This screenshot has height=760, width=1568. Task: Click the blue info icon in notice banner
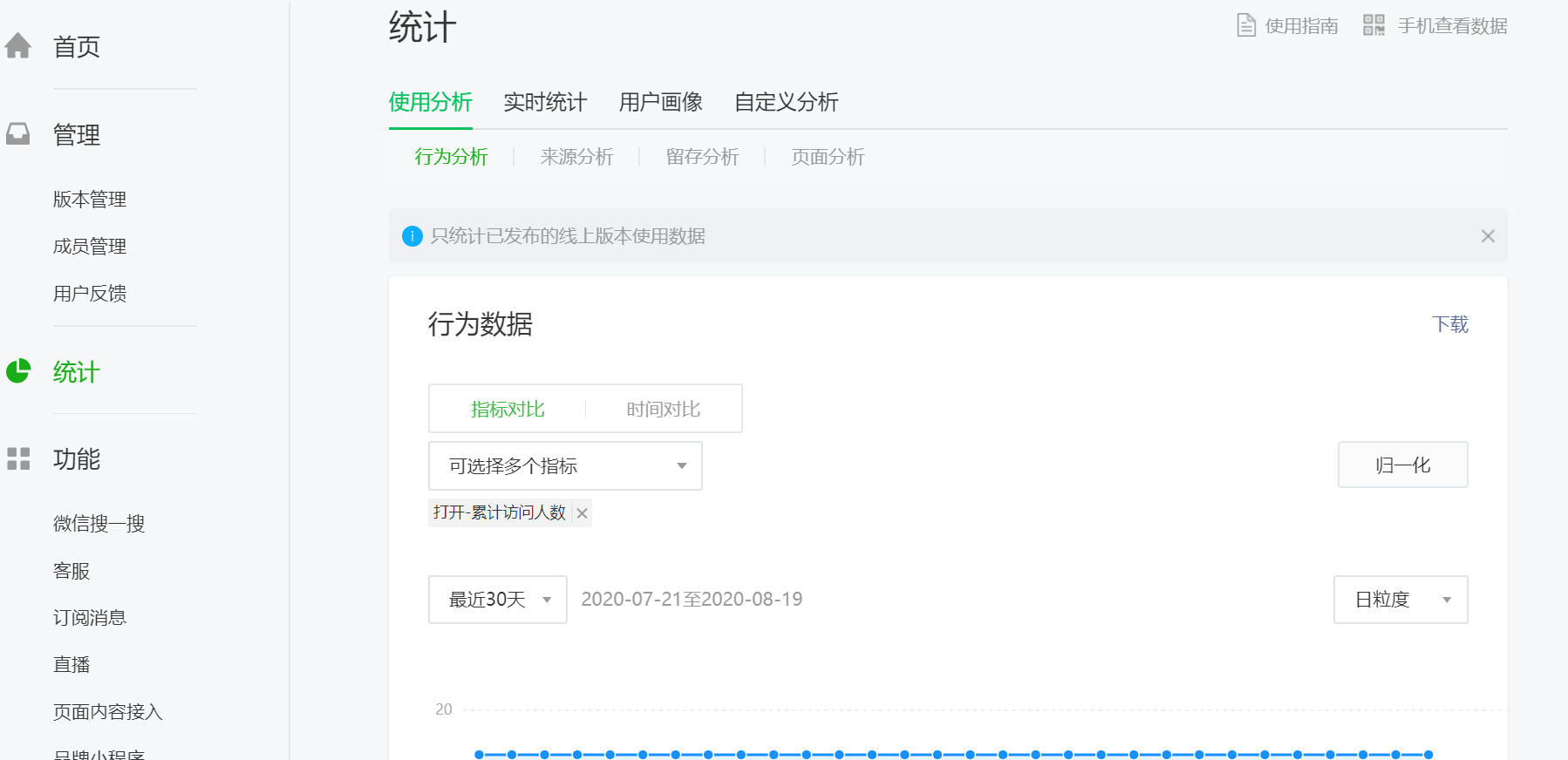pos(412,236)
